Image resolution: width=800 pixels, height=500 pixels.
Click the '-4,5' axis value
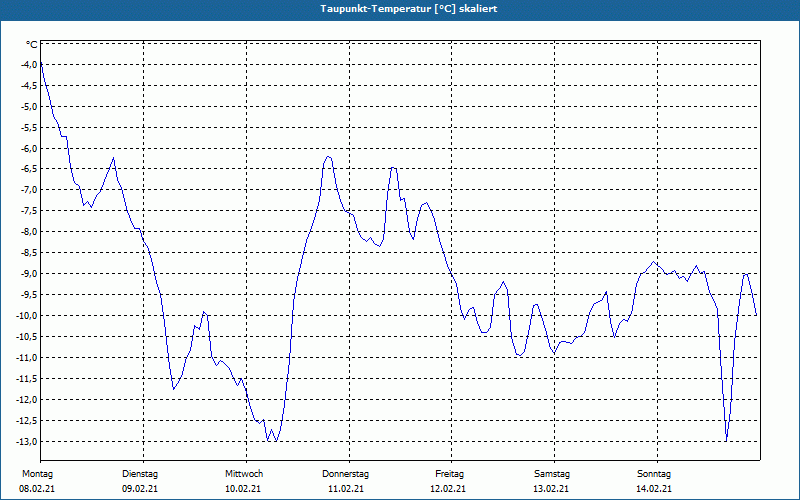29,86
